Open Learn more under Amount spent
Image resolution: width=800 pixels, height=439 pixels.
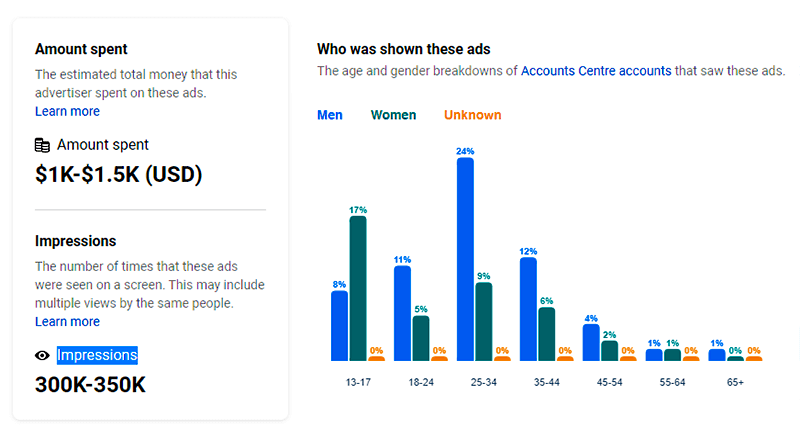(67, 111)
